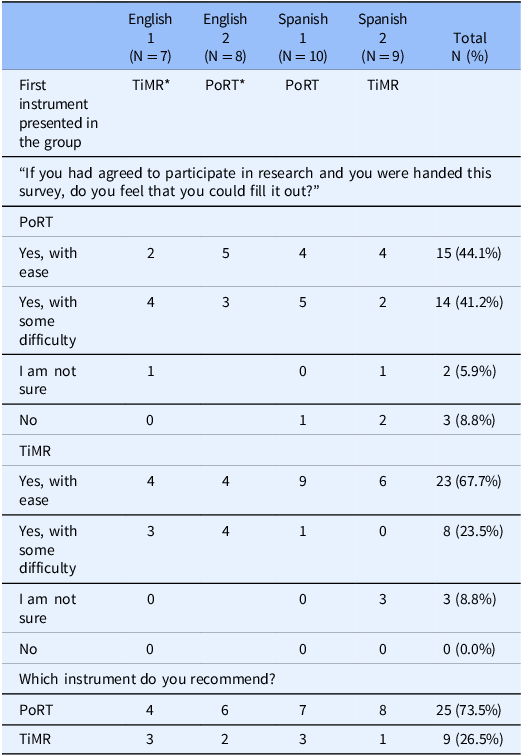Select the 25 (73.5%) PoRT recommendation cell
The height and width of the screenshot is (756, 523).
pos(469,710)
